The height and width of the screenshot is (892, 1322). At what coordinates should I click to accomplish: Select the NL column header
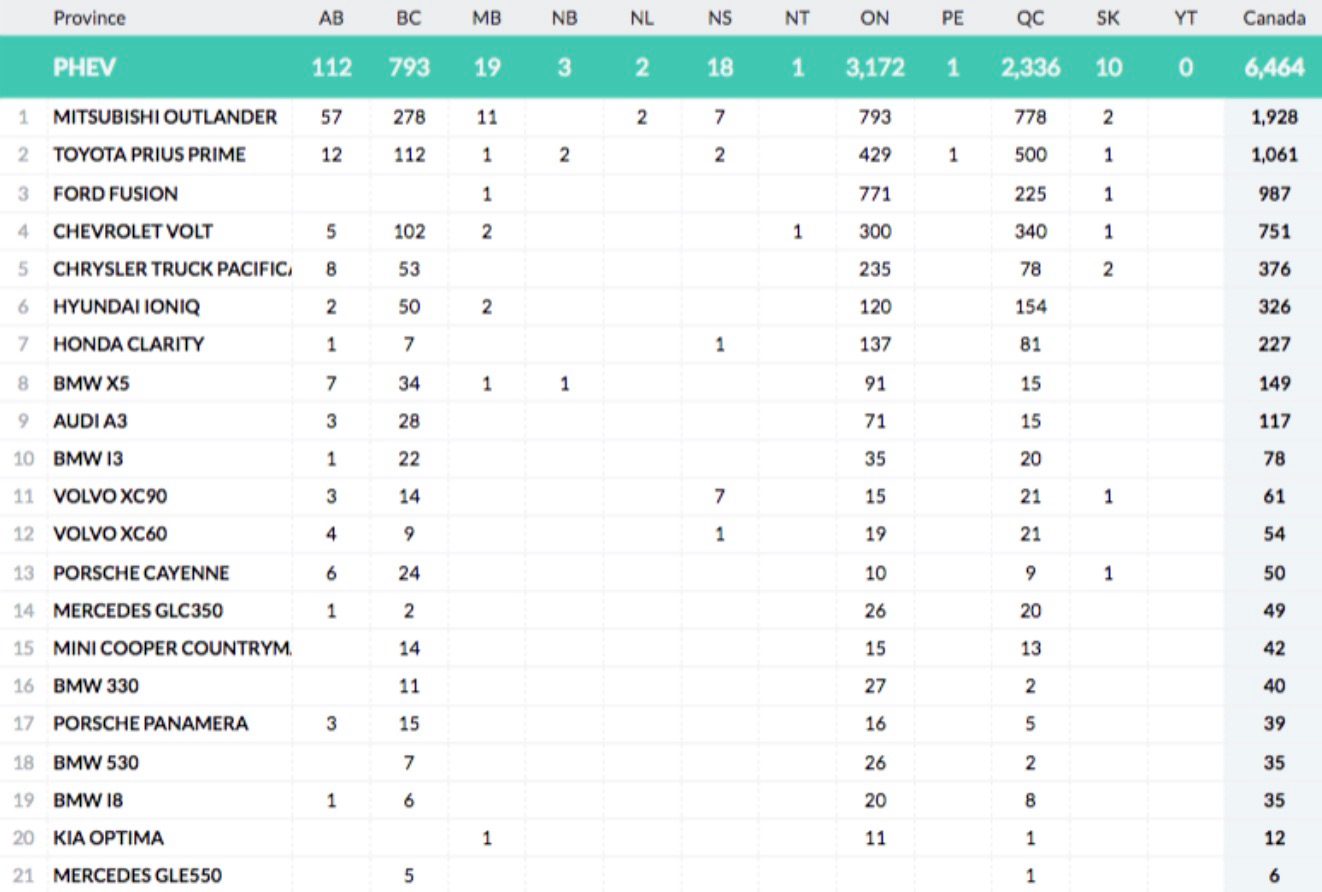point(642,18)
